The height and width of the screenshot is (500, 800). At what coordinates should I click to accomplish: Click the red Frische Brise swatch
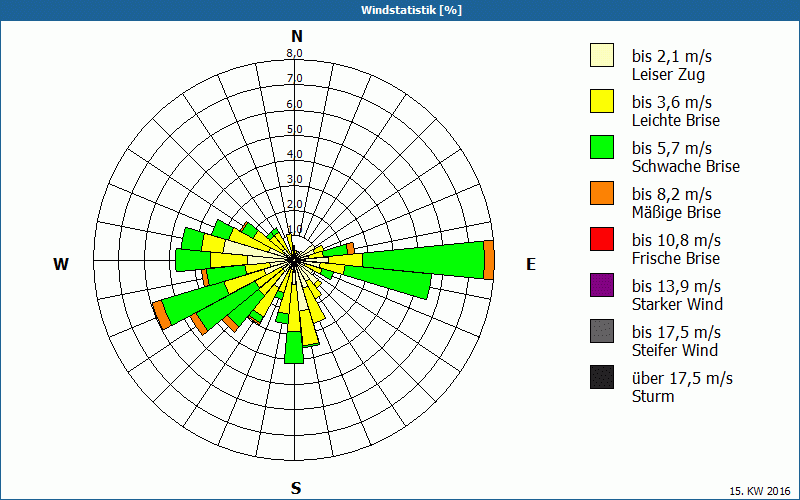(x=602, y=239)
